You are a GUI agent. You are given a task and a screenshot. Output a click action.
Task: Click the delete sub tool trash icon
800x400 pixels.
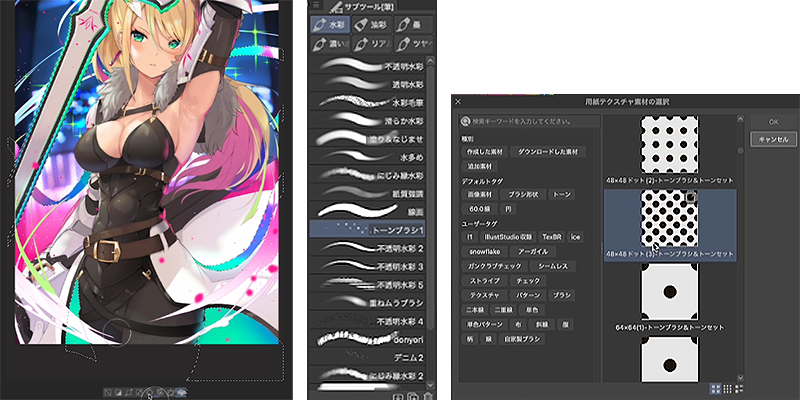429,396
